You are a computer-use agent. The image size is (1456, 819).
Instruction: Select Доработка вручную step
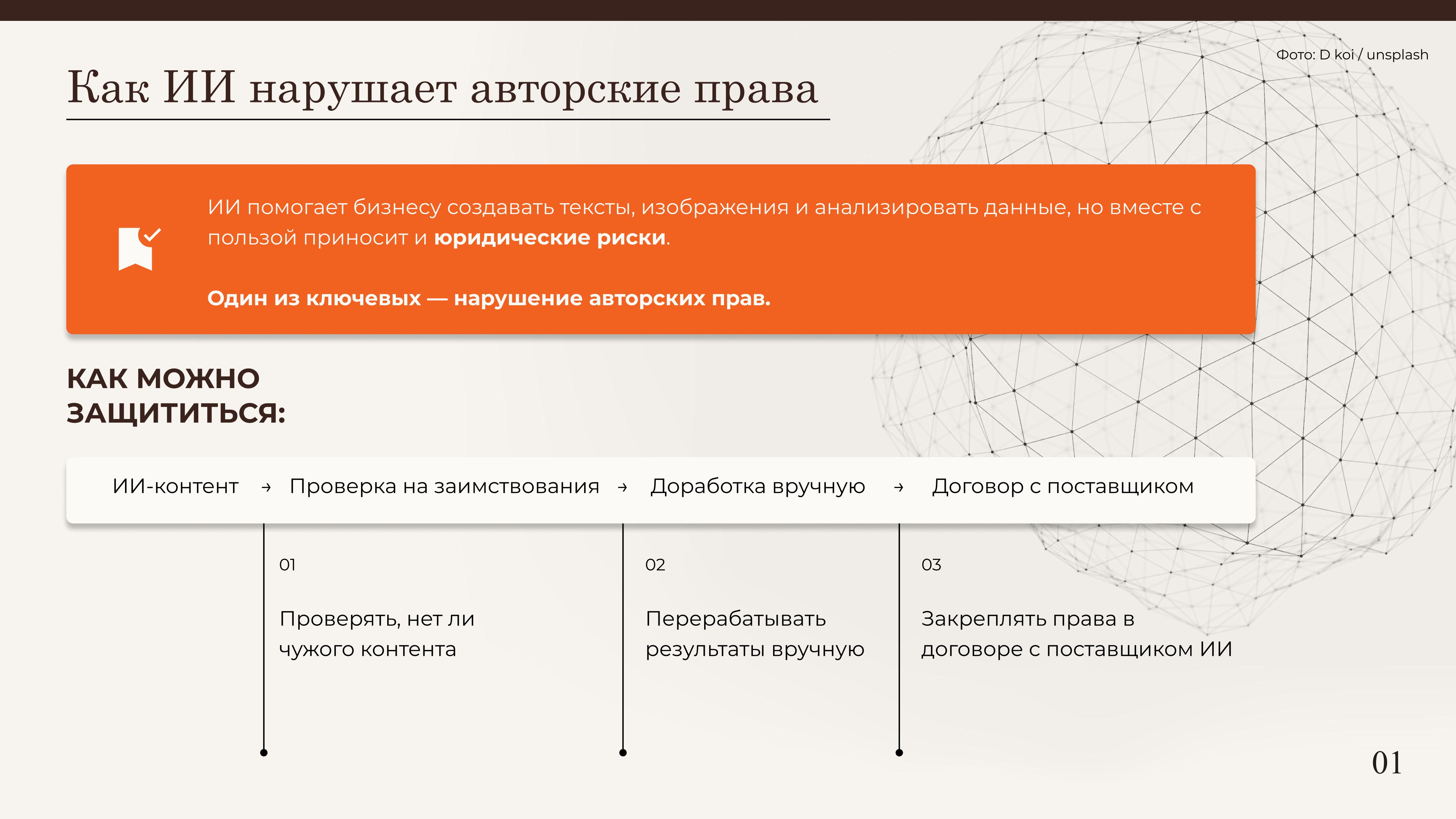[x=758, y=487]
